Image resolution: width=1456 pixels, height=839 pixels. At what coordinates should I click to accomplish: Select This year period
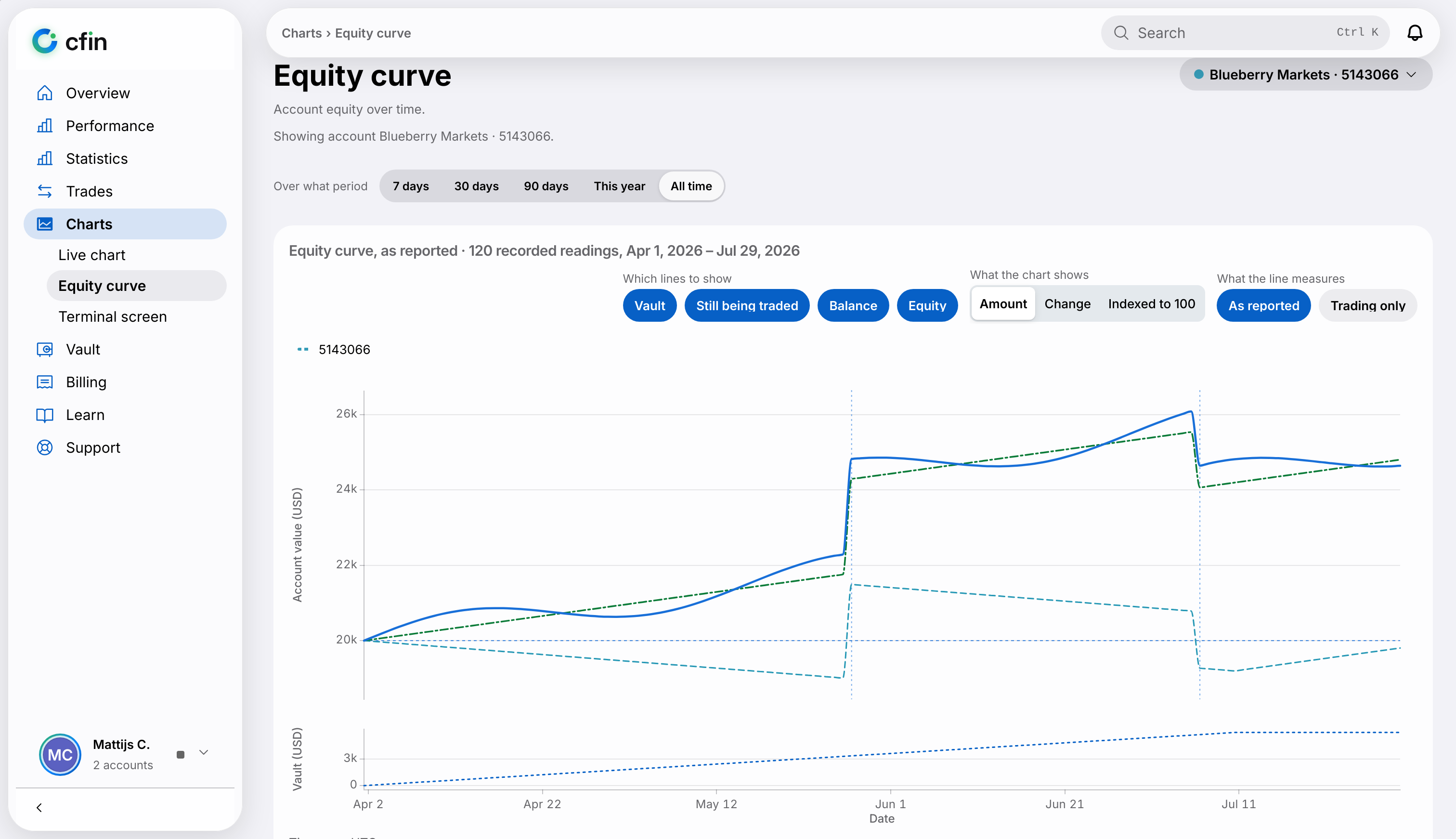(x=619, y=186)
